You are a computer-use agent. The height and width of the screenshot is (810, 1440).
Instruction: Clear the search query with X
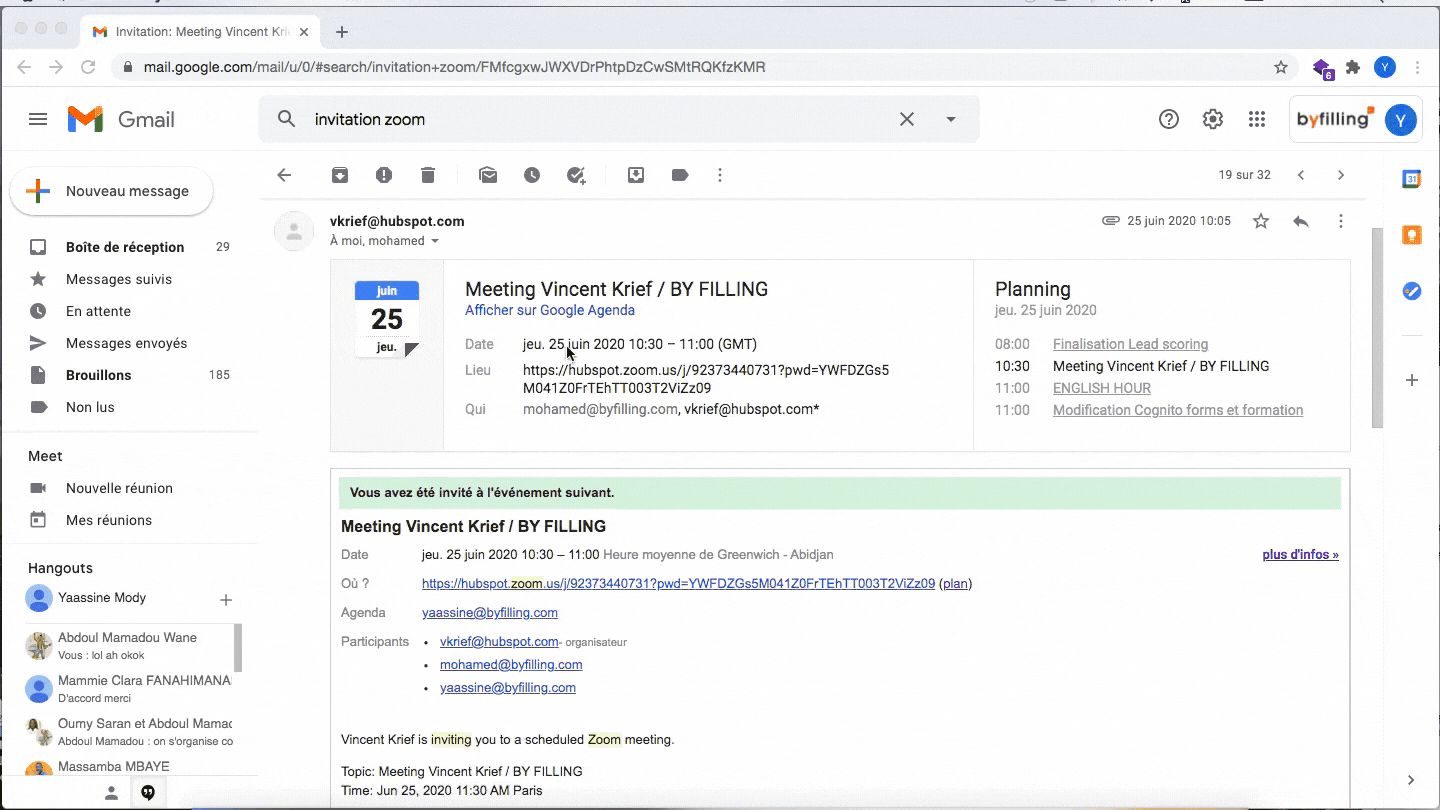[907, 119]
